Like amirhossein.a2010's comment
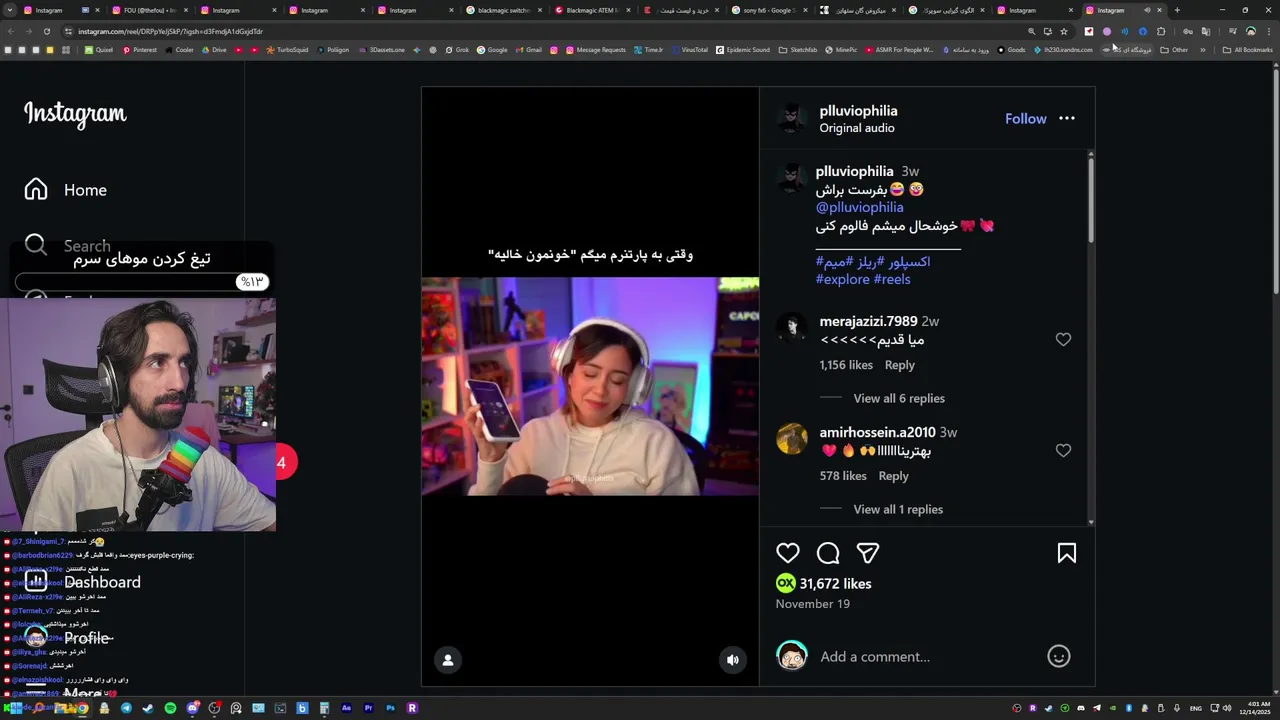Screen dimensions: 1280x720 pyautogui.click(x=1063, y=450)
